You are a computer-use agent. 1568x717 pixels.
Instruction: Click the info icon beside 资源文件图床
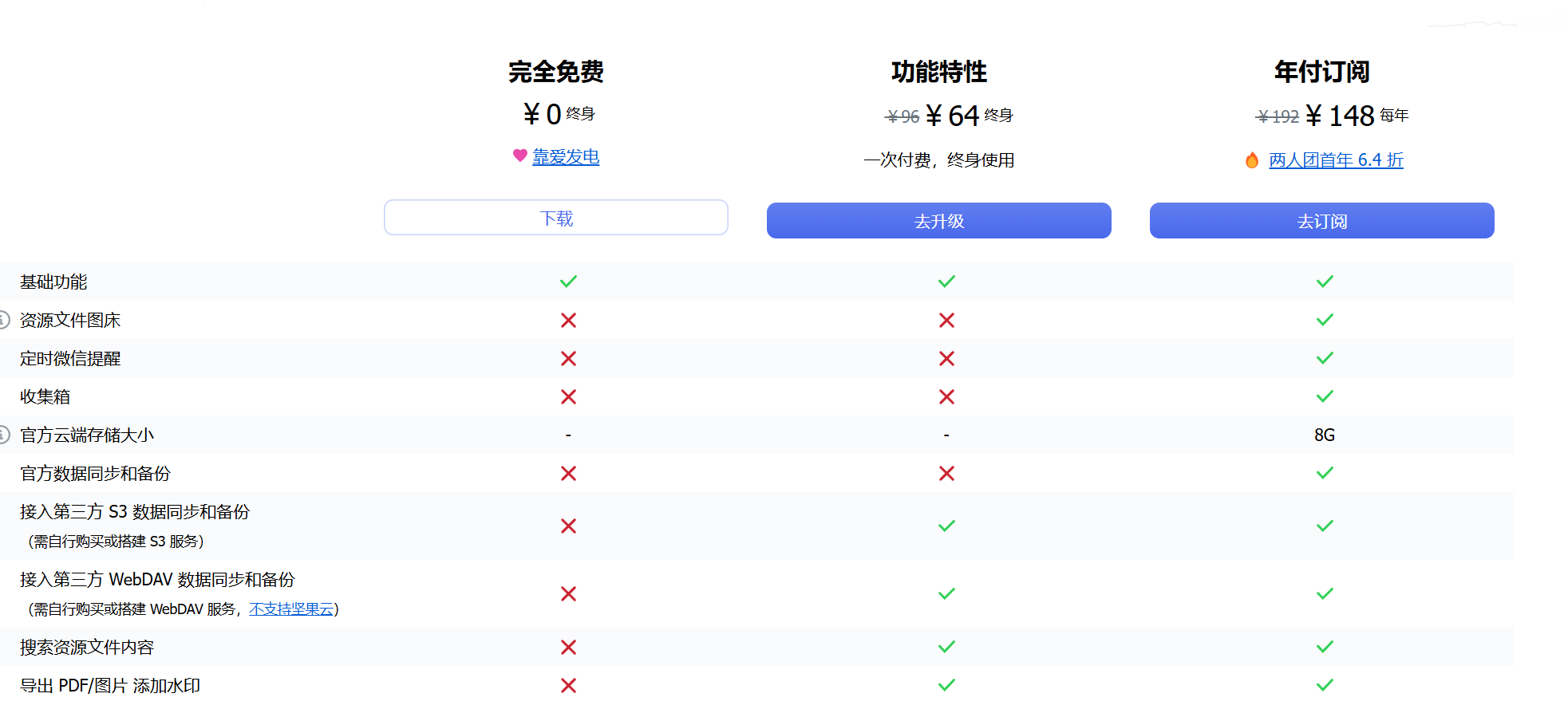tap(3, 320)
